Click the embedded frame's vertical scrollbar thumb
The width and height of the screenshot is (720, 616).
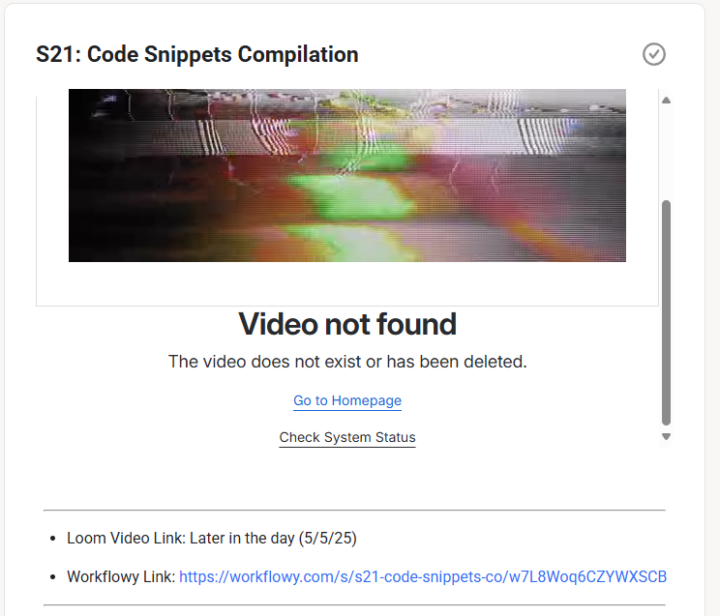pos(666,313)
